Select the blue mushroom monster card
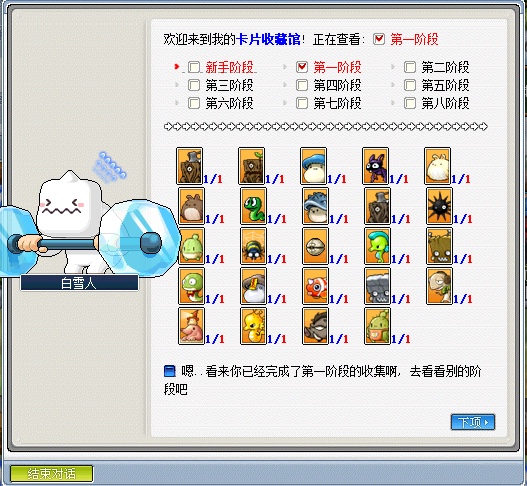The height and width of the screenshot is (486, 527). [313, 166]
